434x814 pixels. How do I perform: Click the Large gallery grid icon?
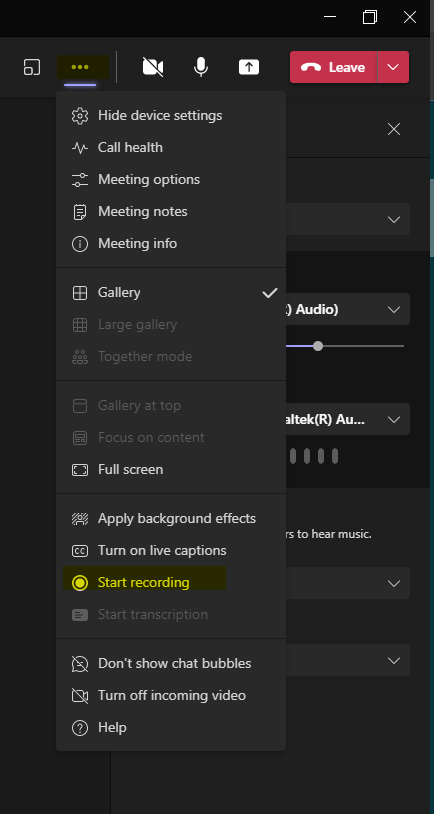[80, 325]
